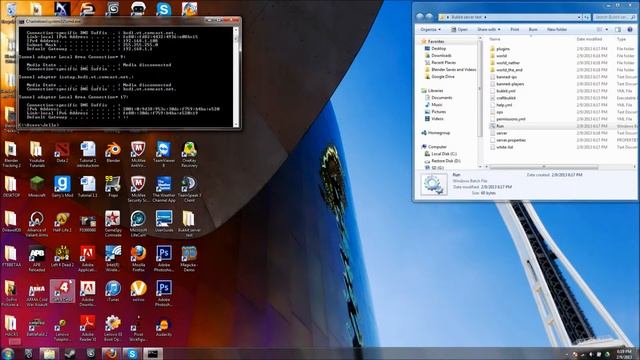Open the Skype icon at top of desktop
Image resolution: width=640 pixels, height=360 pixels.
[164, 9]
